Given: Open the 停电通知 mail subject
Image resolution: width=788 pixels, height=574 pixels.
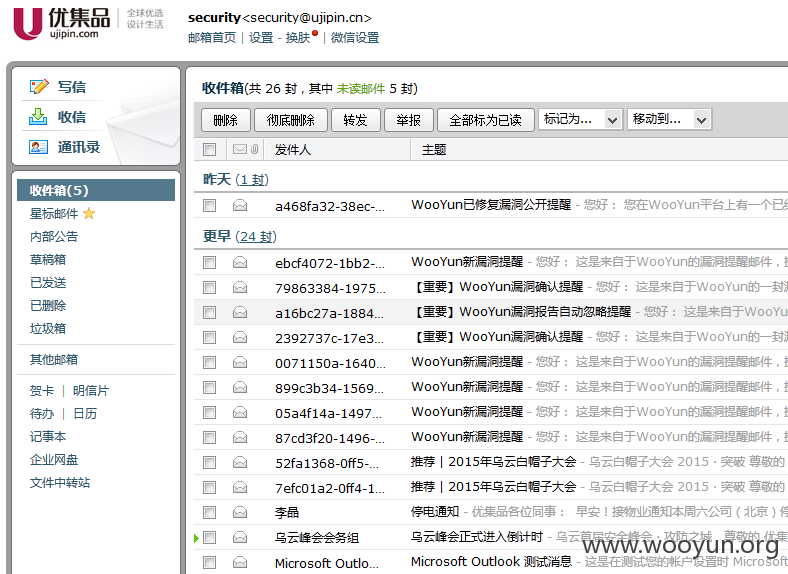Looking at the screenshot, I should click(x=435, y=512).
